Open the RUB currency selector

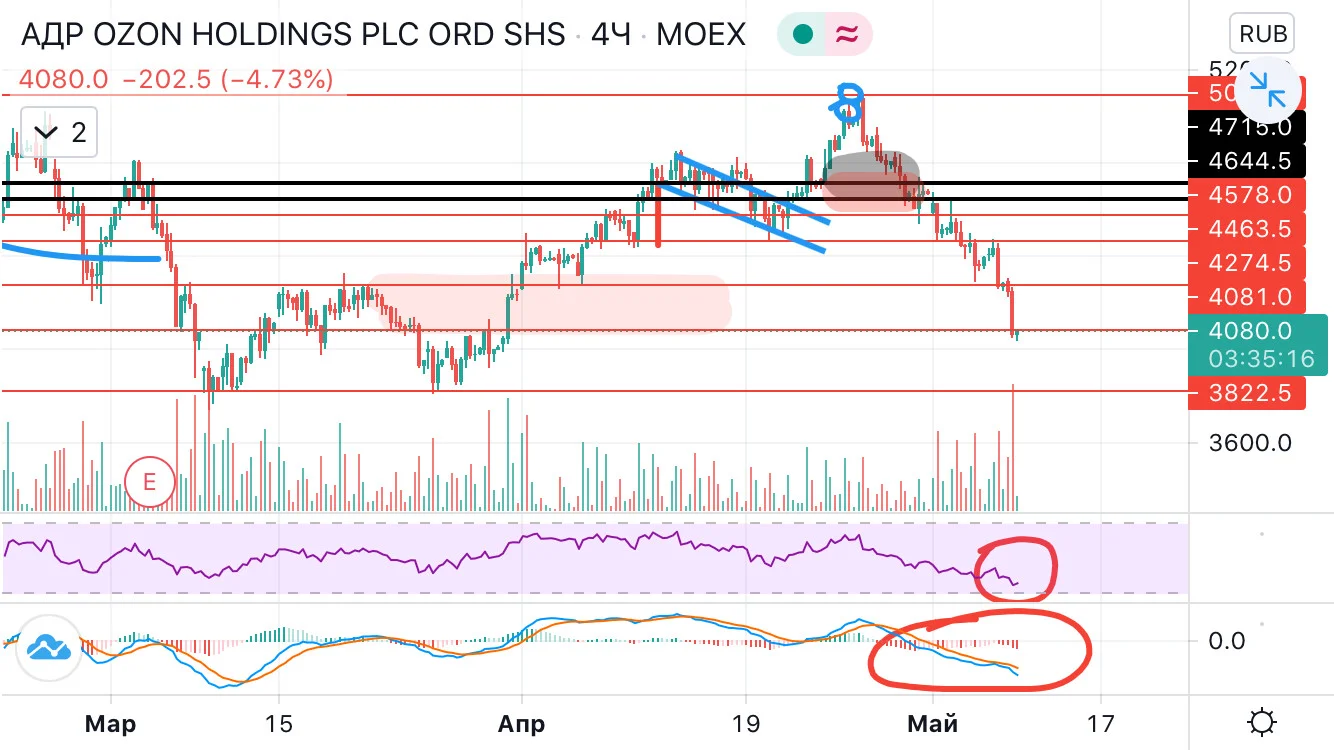coord(1263,34)
